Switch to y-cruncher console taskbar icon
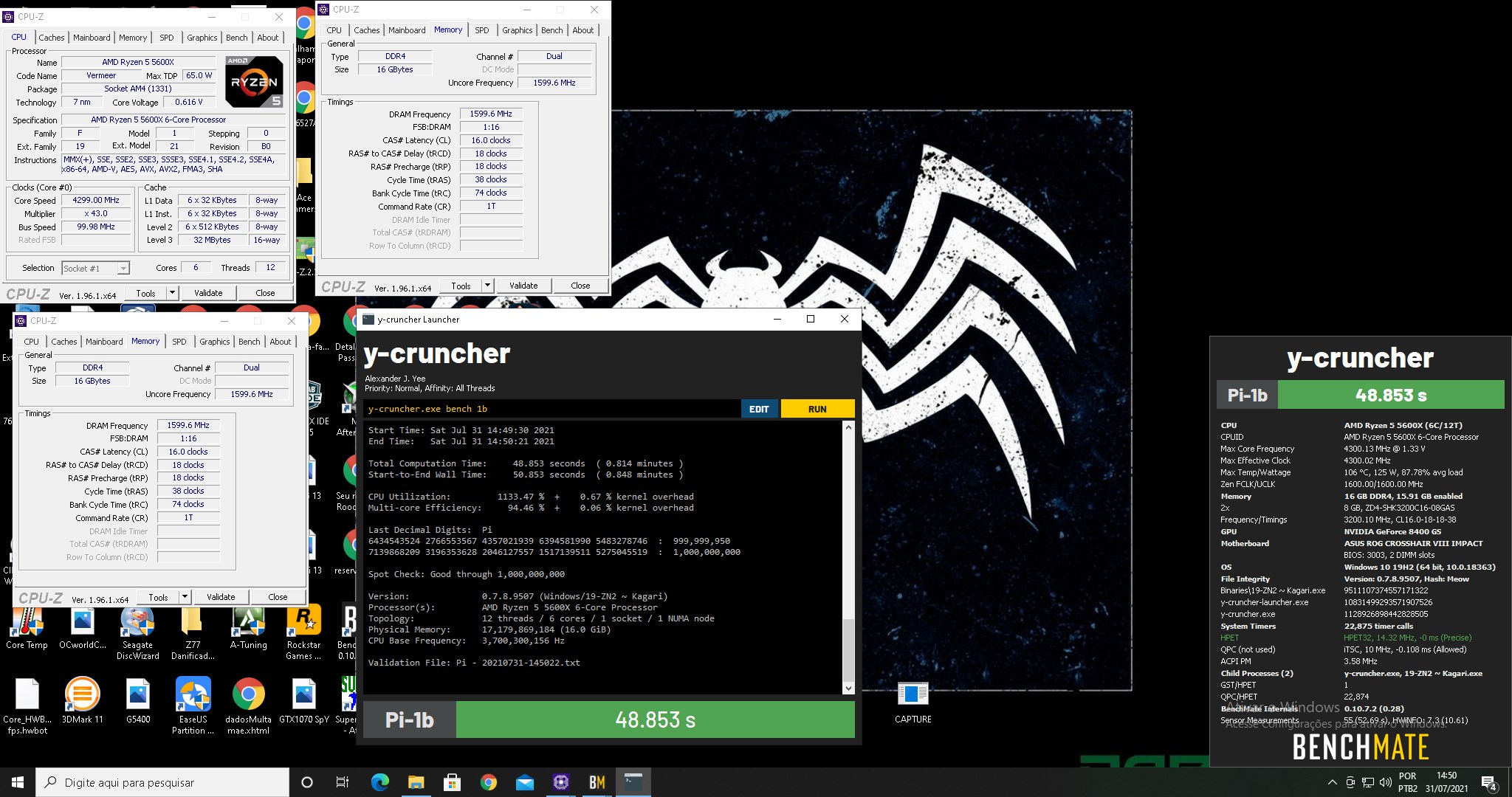The height and width of the screenshot is (797, 1512). point(633,782)
